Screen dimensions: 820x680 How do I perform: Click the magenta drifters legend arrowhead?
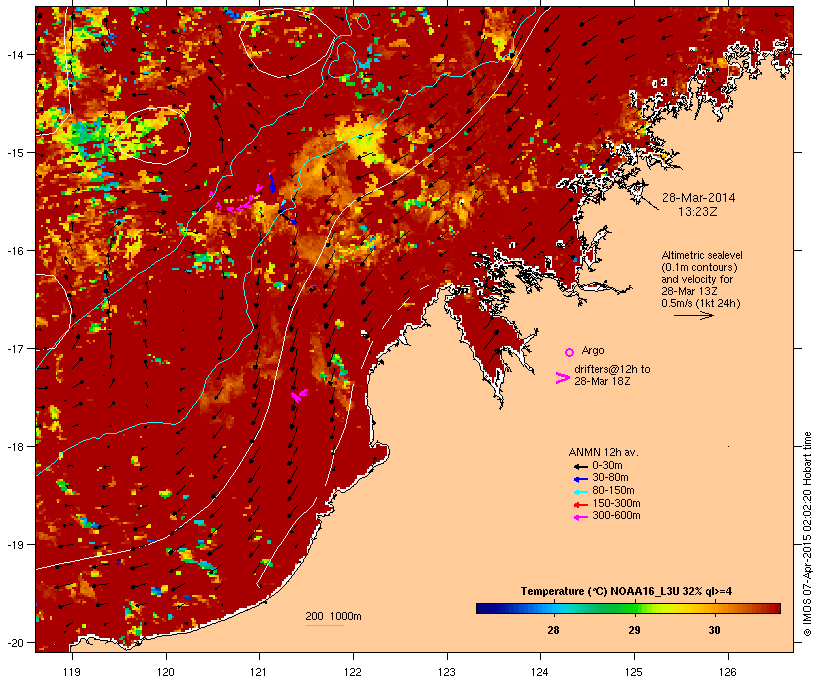[562, 378]
